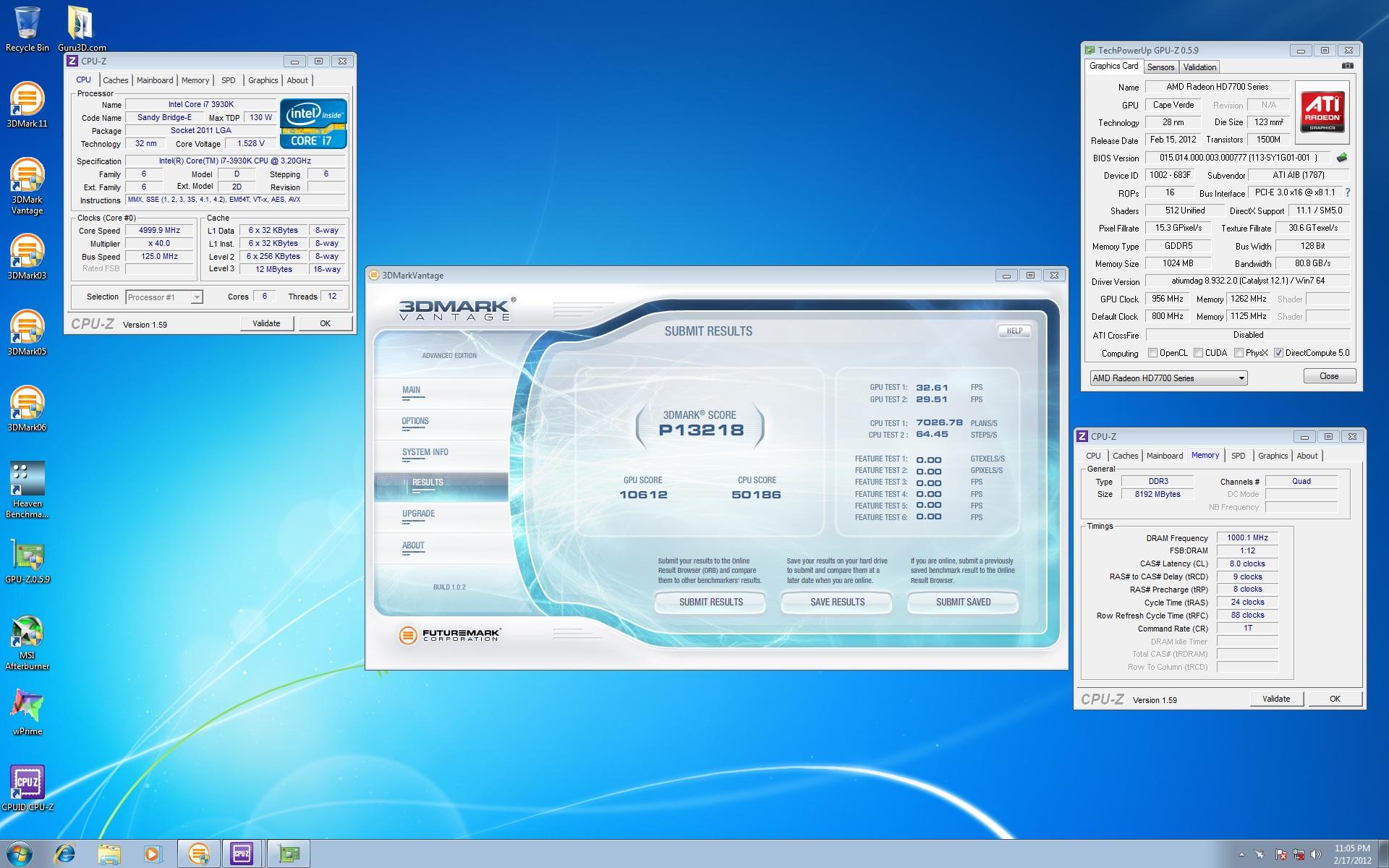
Task: Toggle OpenCL checkbox in GPU-Z
Action: (1153, 353)
